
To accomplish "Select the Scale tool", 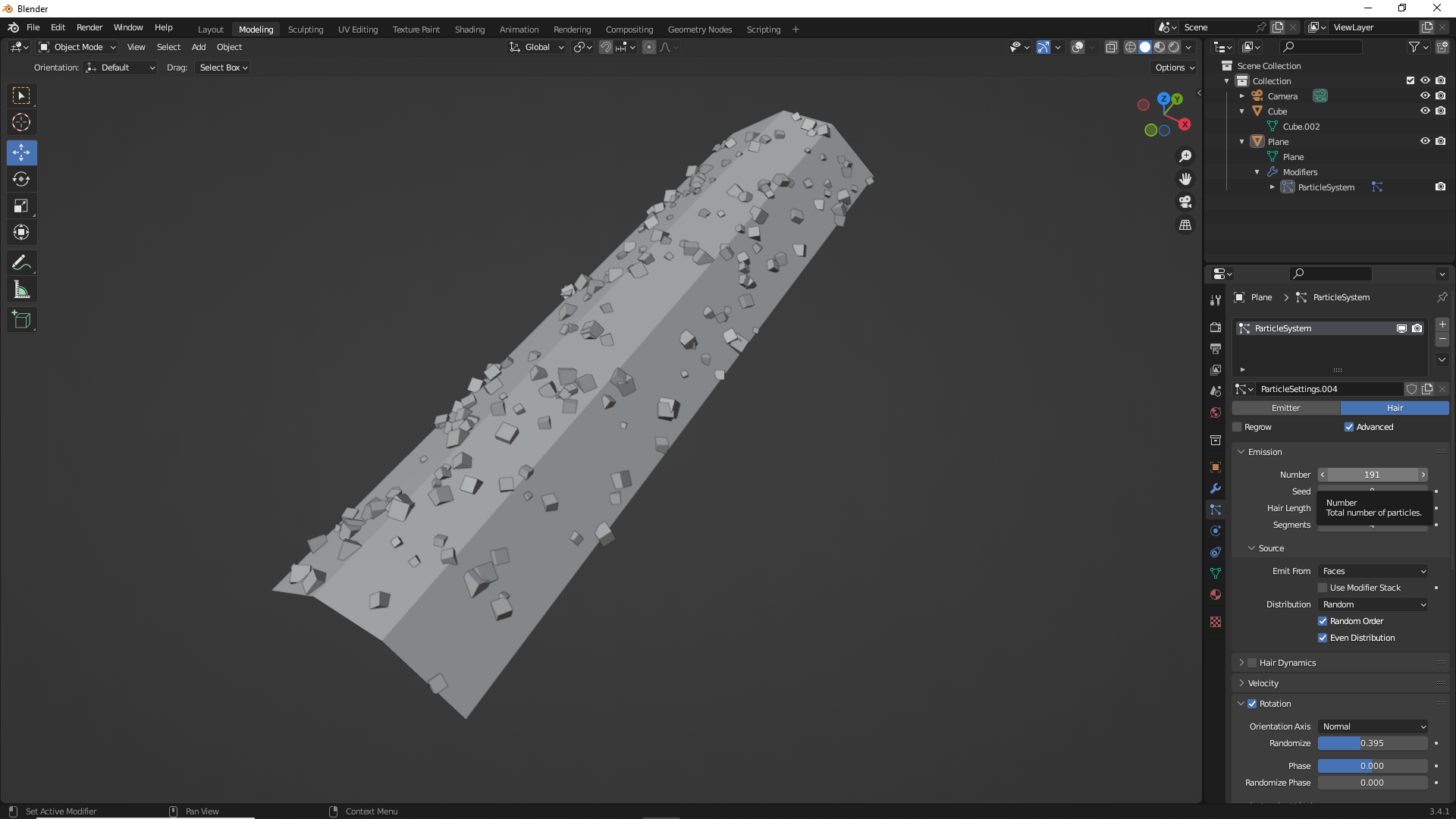I will [x=21, y=206].
